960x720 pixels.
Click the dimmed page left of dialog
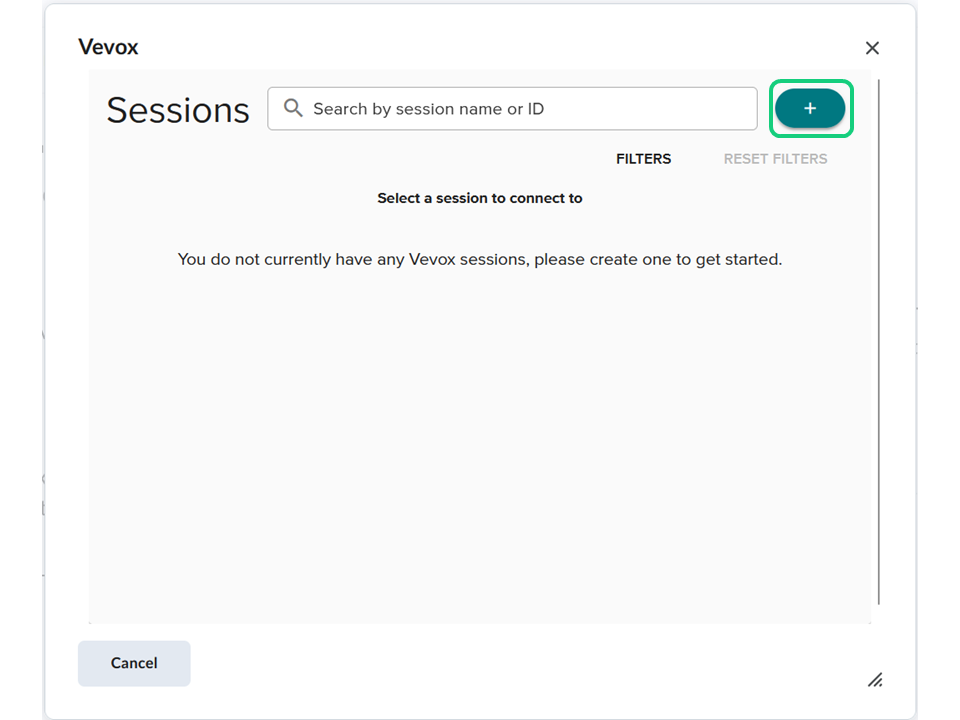(20, 360)
